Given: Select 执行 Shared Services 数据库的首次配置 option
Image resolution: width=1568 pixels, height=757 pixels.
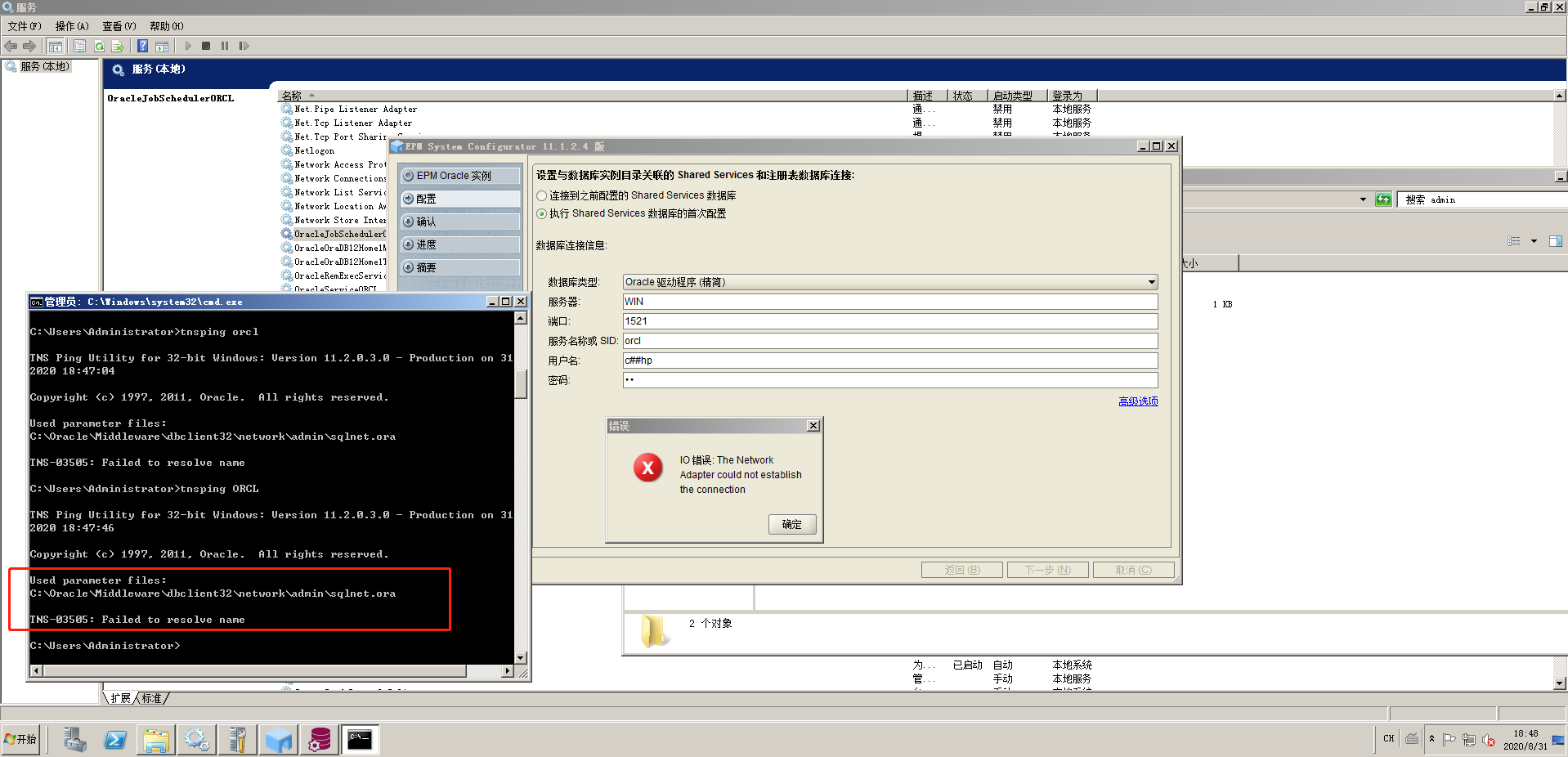Looking at the screenshot, I should click(541, 213).
